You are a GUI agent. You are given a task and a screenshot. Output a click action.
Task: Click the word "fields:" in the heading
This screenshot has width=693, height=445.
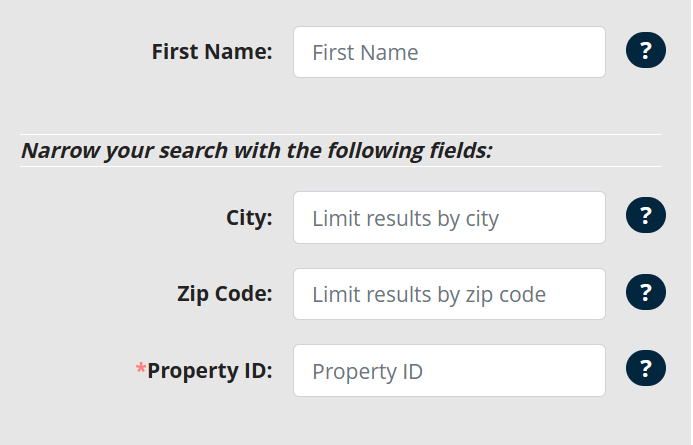click(461, 151)
